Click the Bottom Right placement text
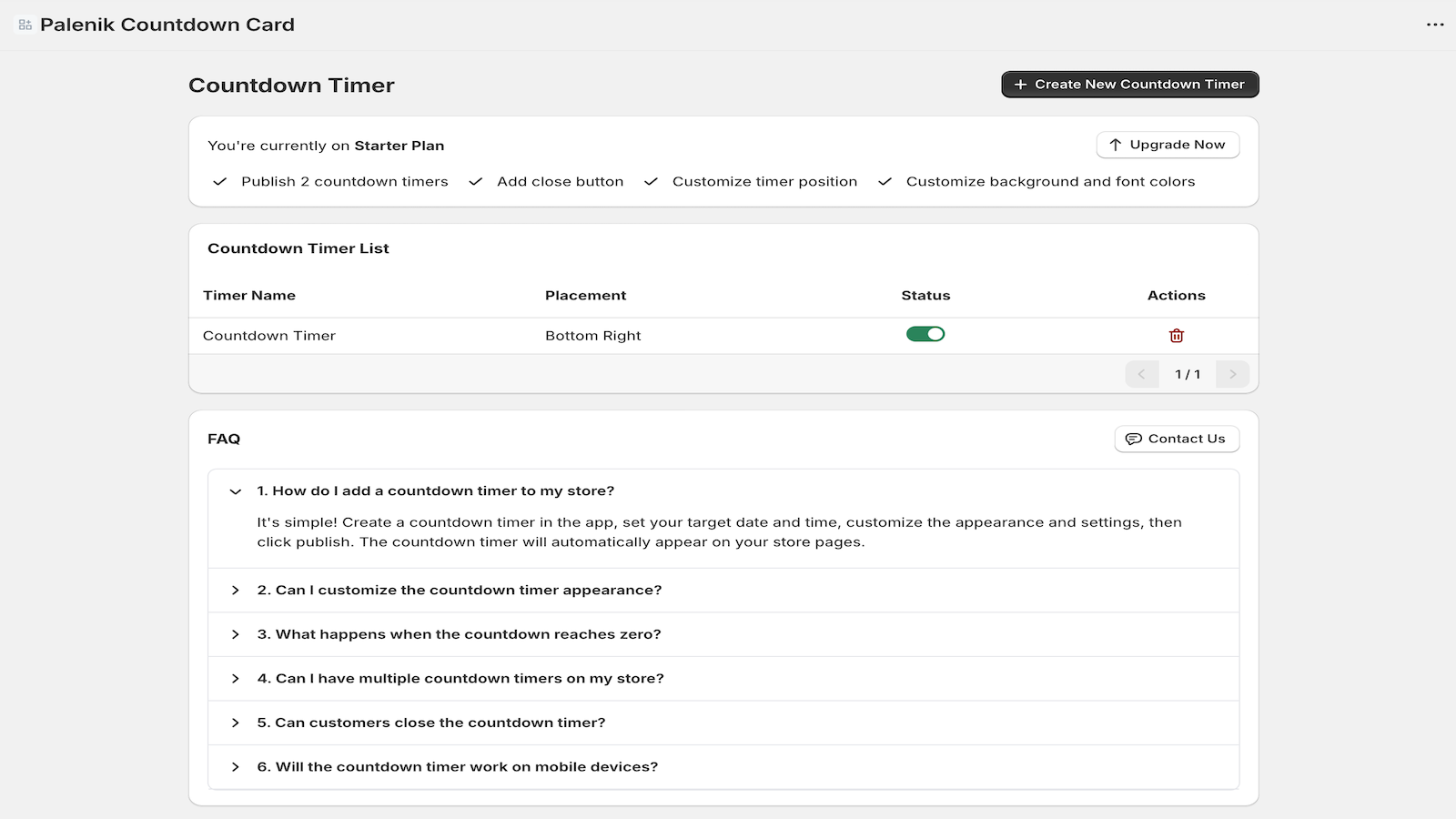1456x819 pixels. pos(593,335)
